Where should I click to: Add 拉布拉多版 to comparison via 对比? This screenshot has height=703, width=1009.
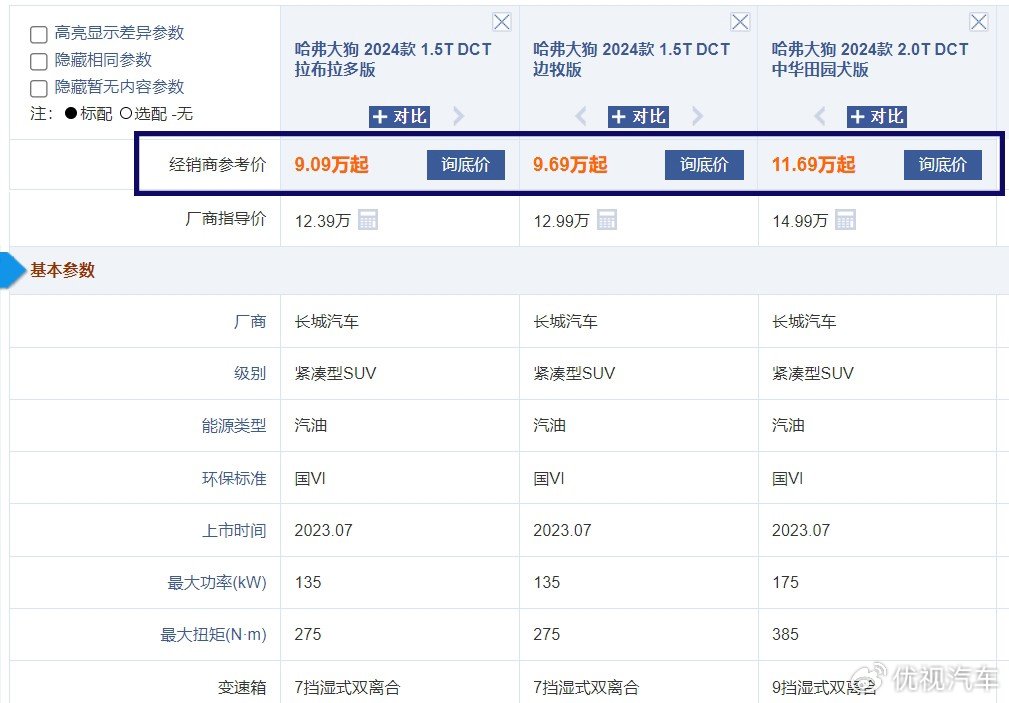(x=399, y=117)
